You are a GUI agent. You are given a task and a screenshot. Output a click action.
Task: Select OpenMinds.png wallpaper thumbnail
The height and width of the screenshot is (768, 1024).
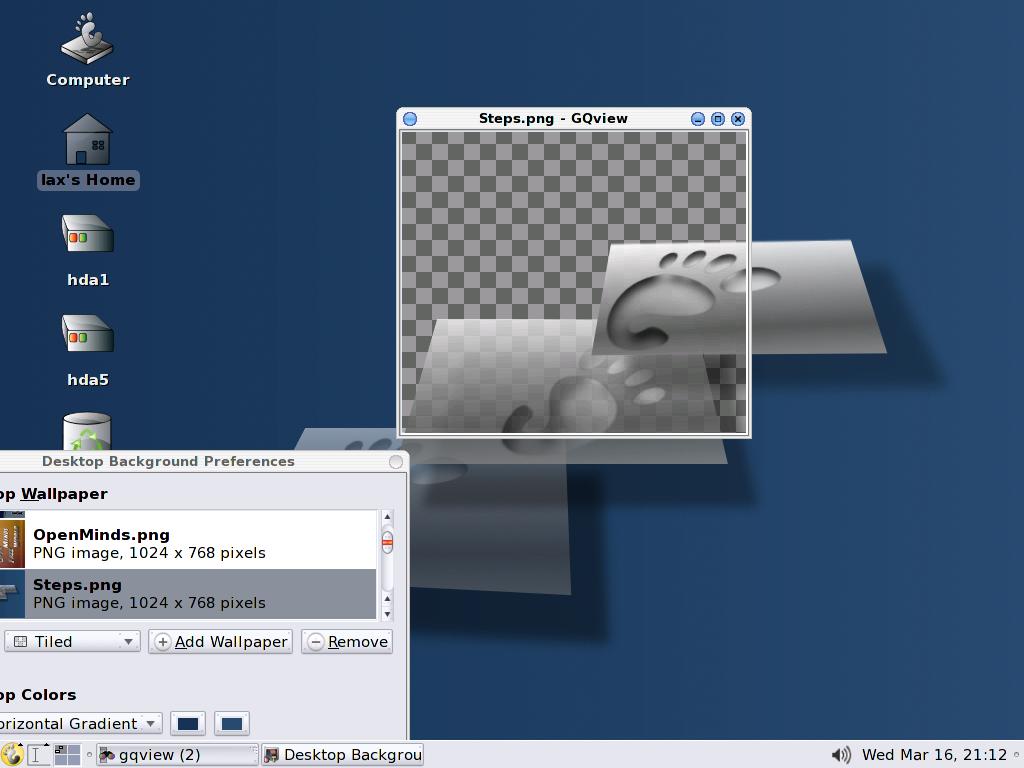[12, 543]
